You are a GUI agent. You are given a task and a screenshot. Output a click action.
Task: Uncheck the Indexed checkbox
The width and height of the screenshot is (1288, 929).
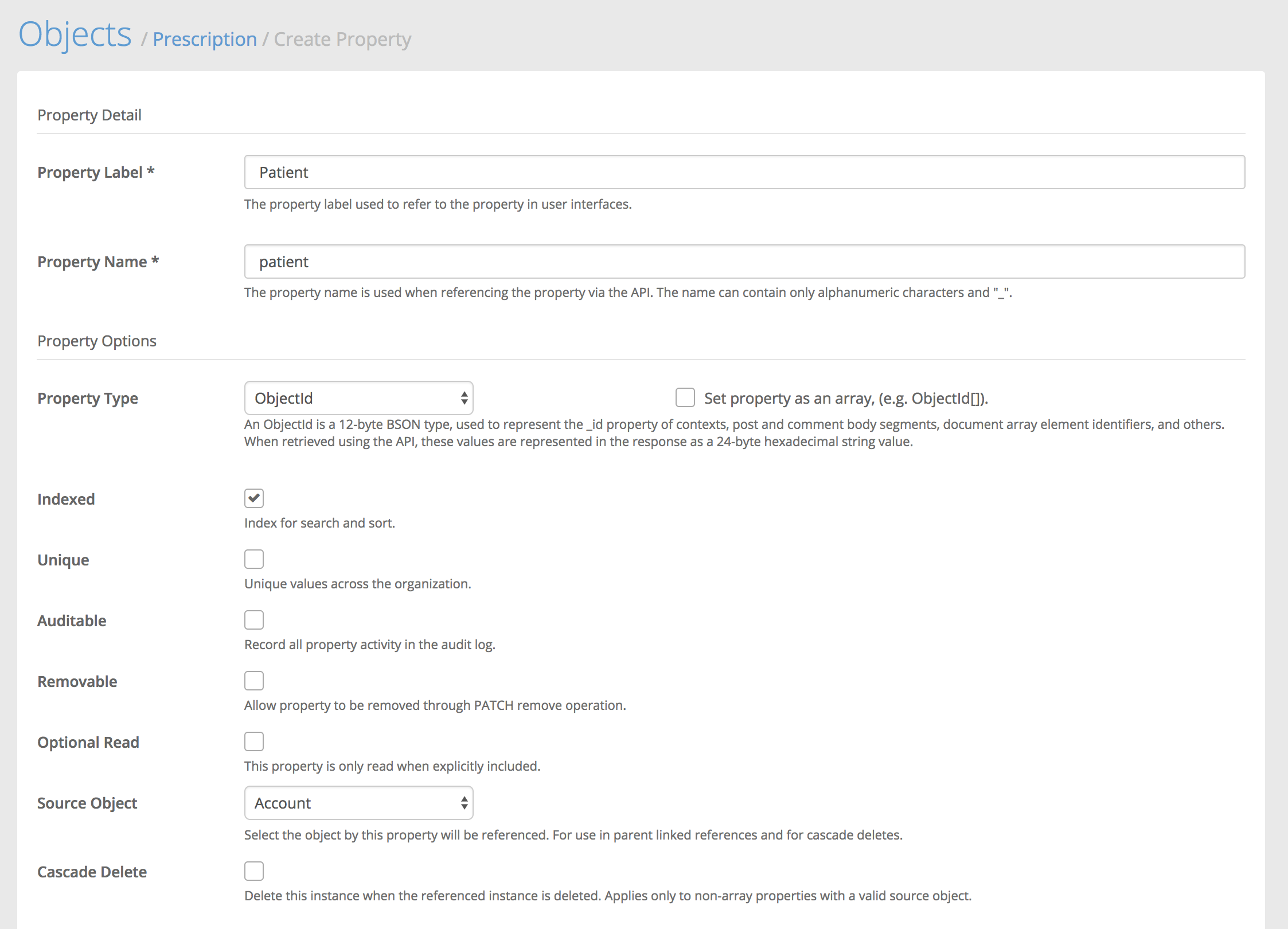pyautogui.click(x=254, y=498)
